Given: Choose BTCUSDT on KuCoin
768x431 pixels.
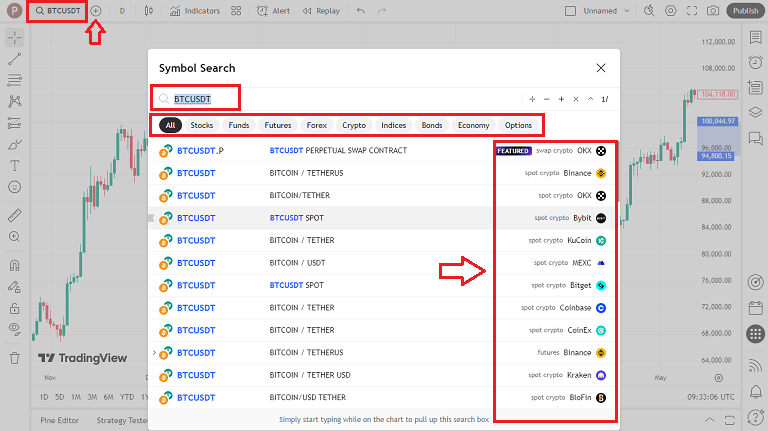Looking at the screenshot, I should pyautogui.click(x=384, y=240).
